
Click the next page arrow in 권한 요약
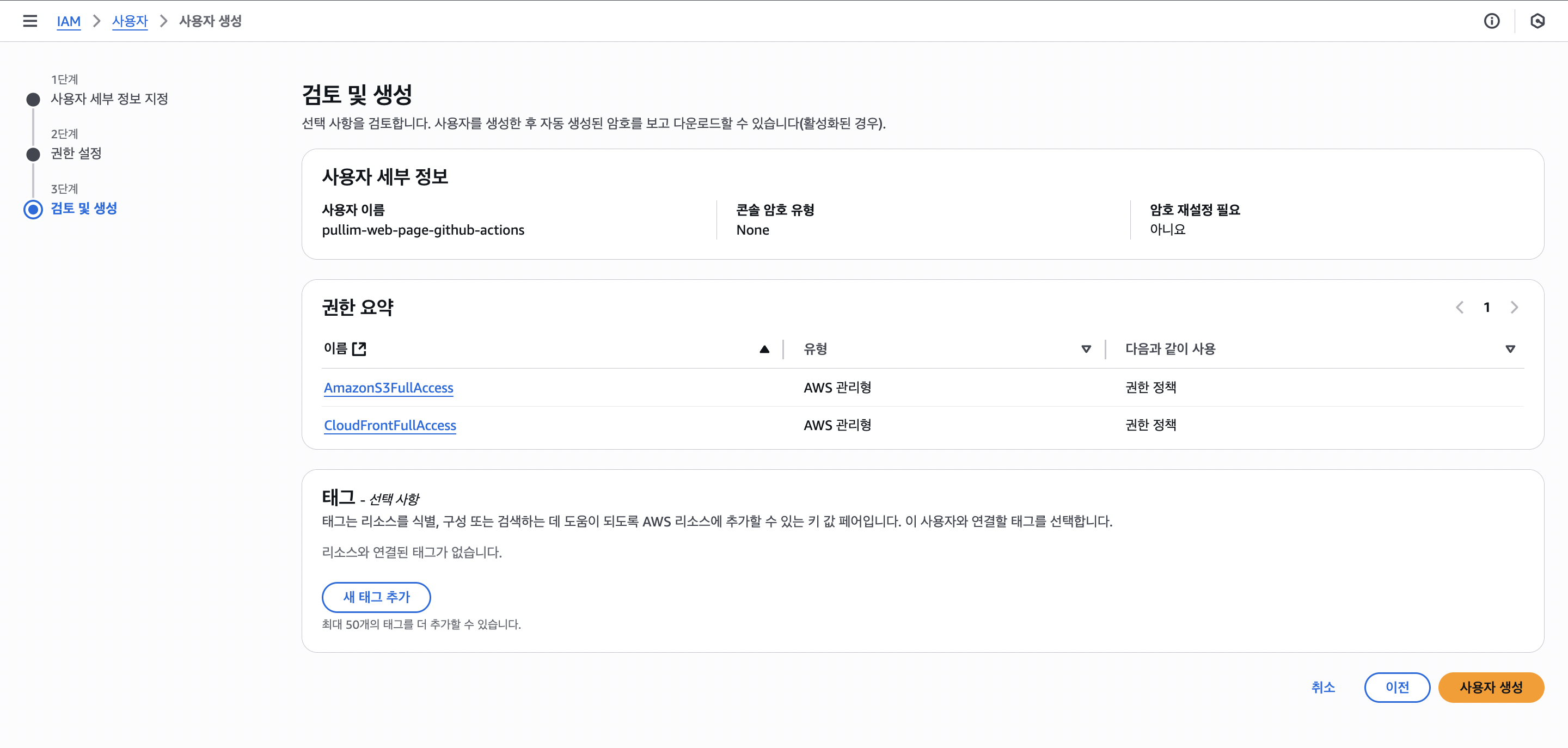tap(1515, 308)
